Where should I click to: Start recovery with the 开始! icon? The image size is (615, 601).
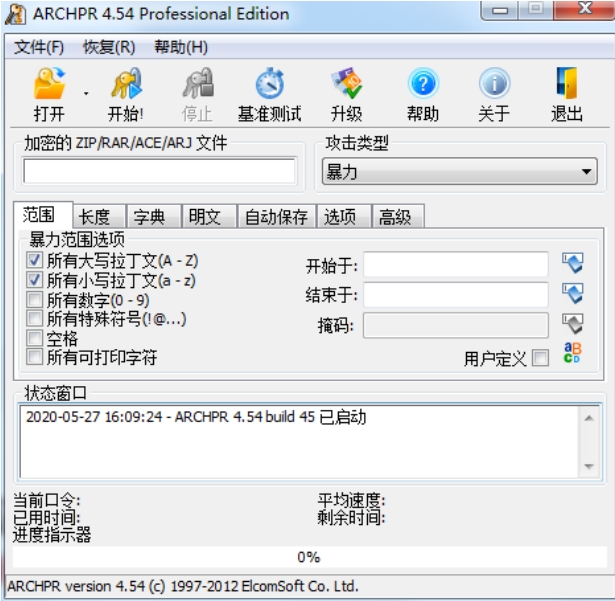pos(126,83)
